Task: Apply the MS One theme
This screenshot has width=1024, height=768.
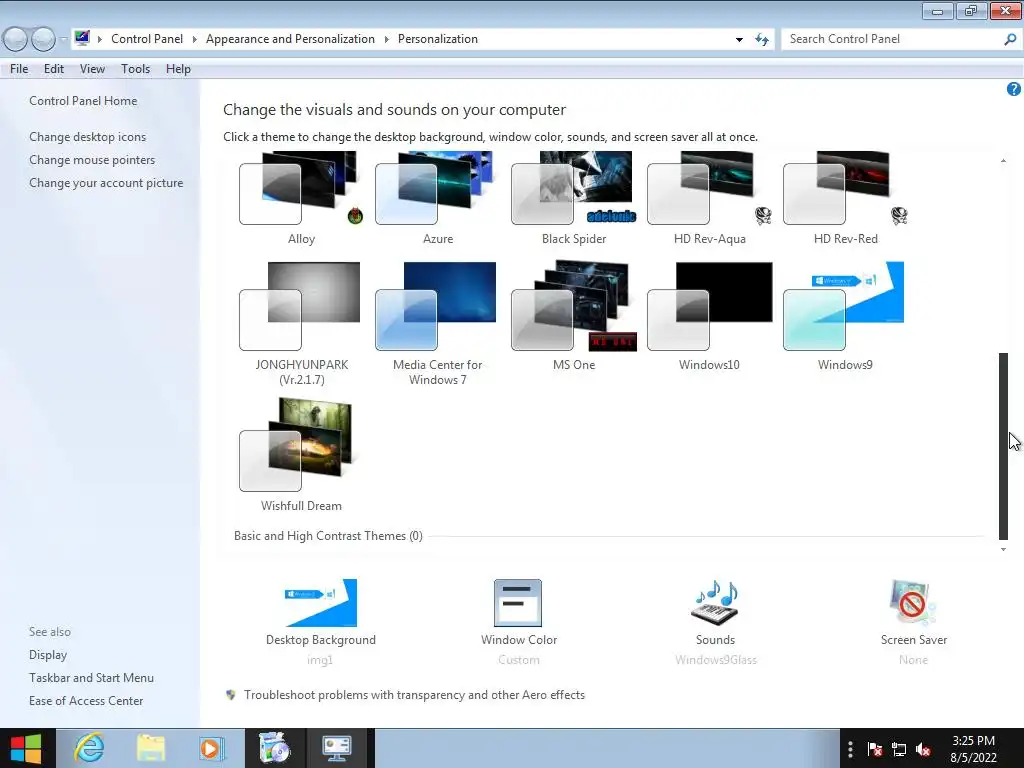Action: tap(573, 317)
